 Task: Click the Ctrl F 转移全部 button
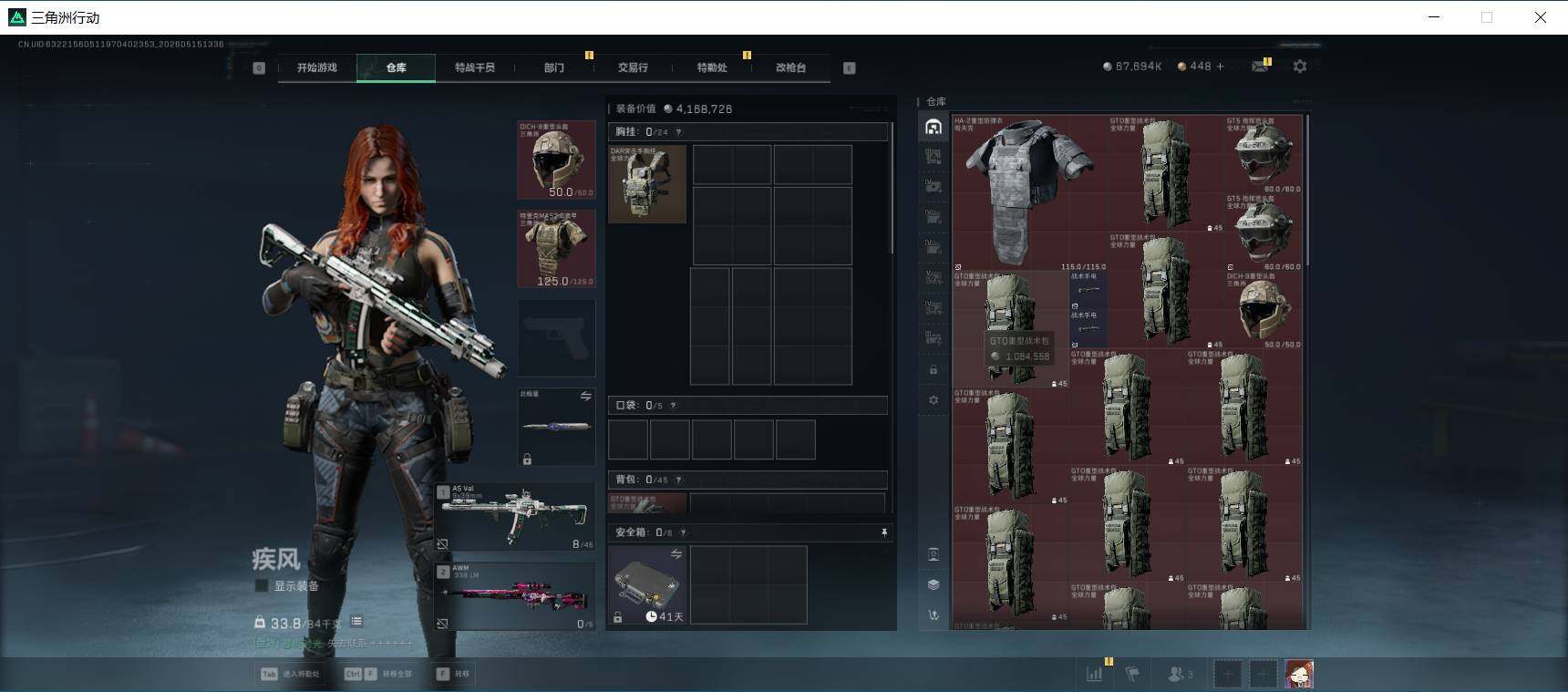[x=377, y=674]
